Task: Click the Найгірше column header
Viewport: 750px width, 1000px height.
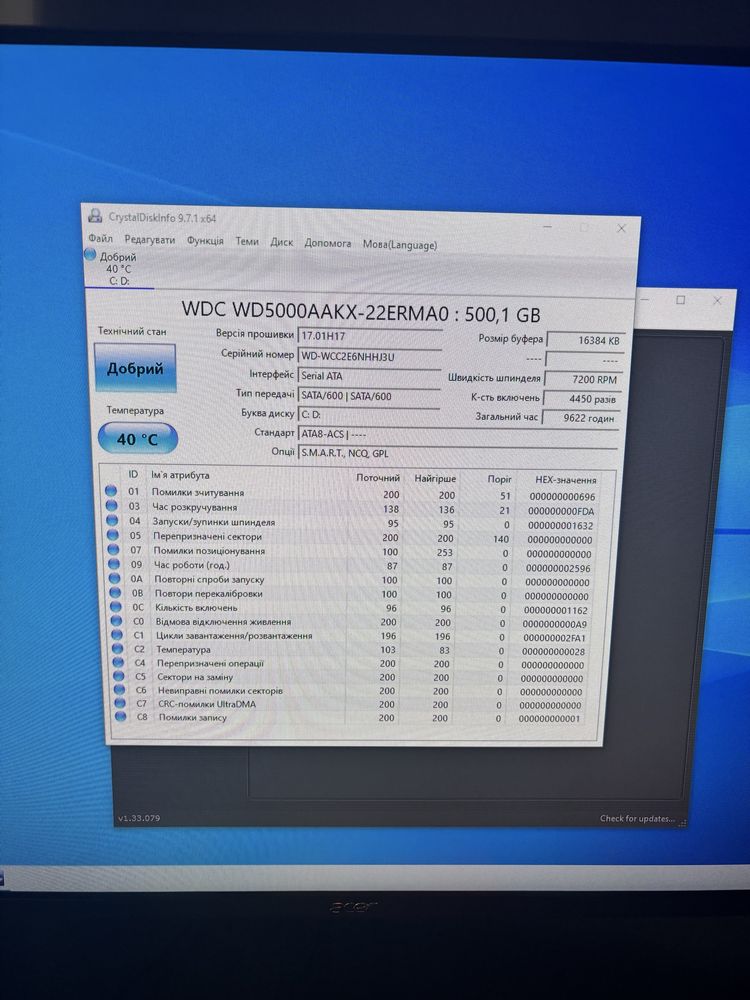Action: click(435, 478)
